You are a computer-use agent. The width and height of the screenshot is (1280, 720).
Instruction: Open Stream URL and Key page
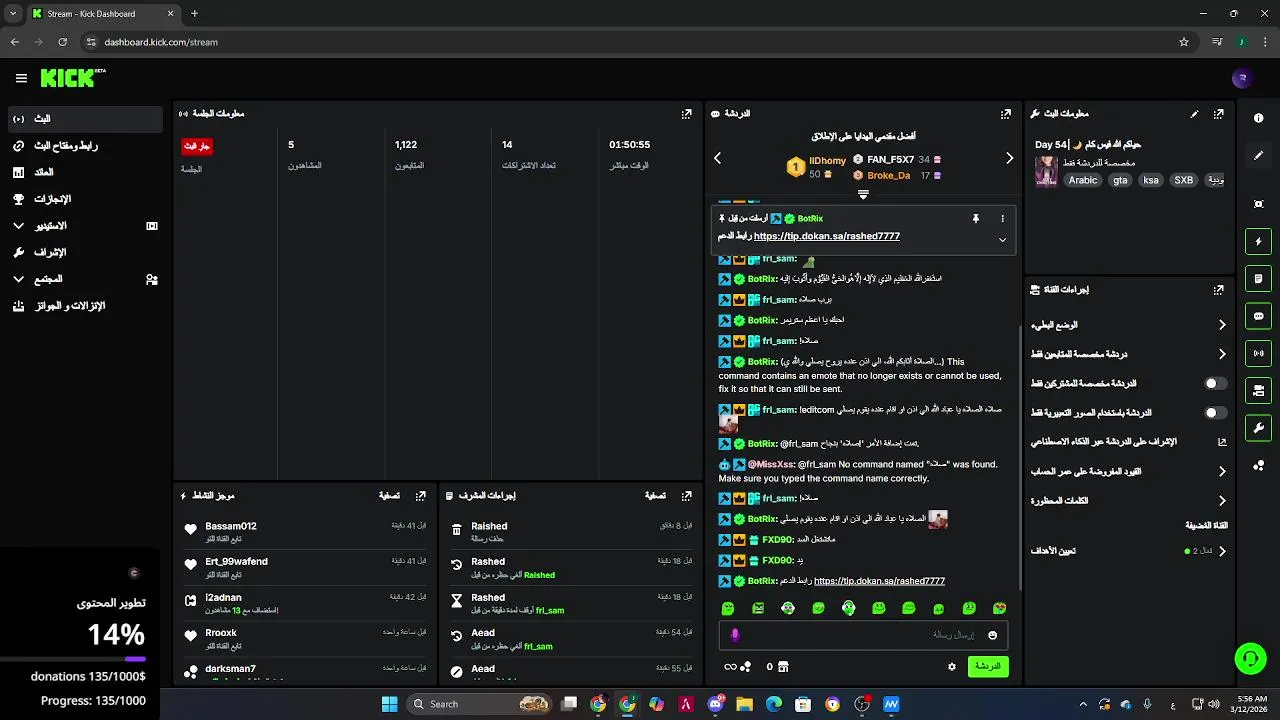pos(85,146)
